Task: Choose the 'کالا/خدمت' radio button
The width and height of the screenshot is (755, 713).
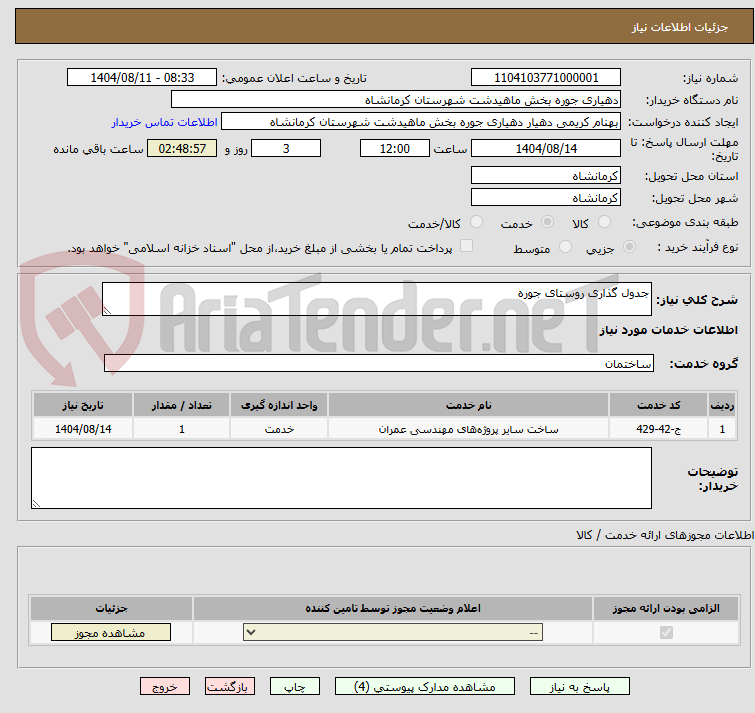Action: coord(476,222)
